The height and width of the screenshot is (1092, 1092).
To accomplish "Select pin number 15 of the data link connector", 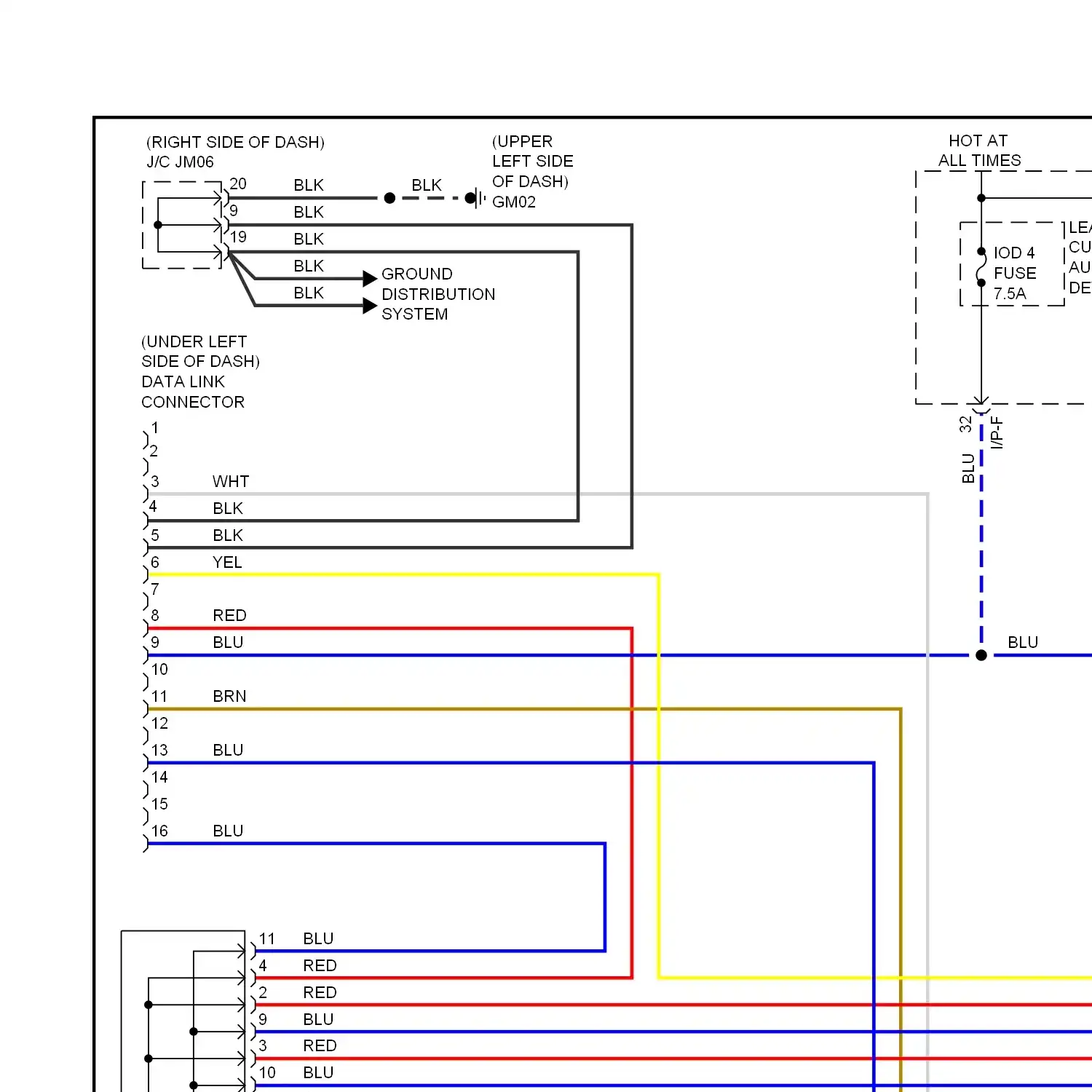I will tap(159, 804).
